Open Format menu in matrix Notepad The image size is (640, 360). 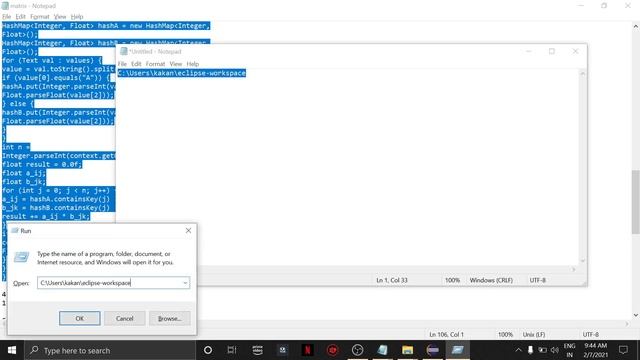40,17
